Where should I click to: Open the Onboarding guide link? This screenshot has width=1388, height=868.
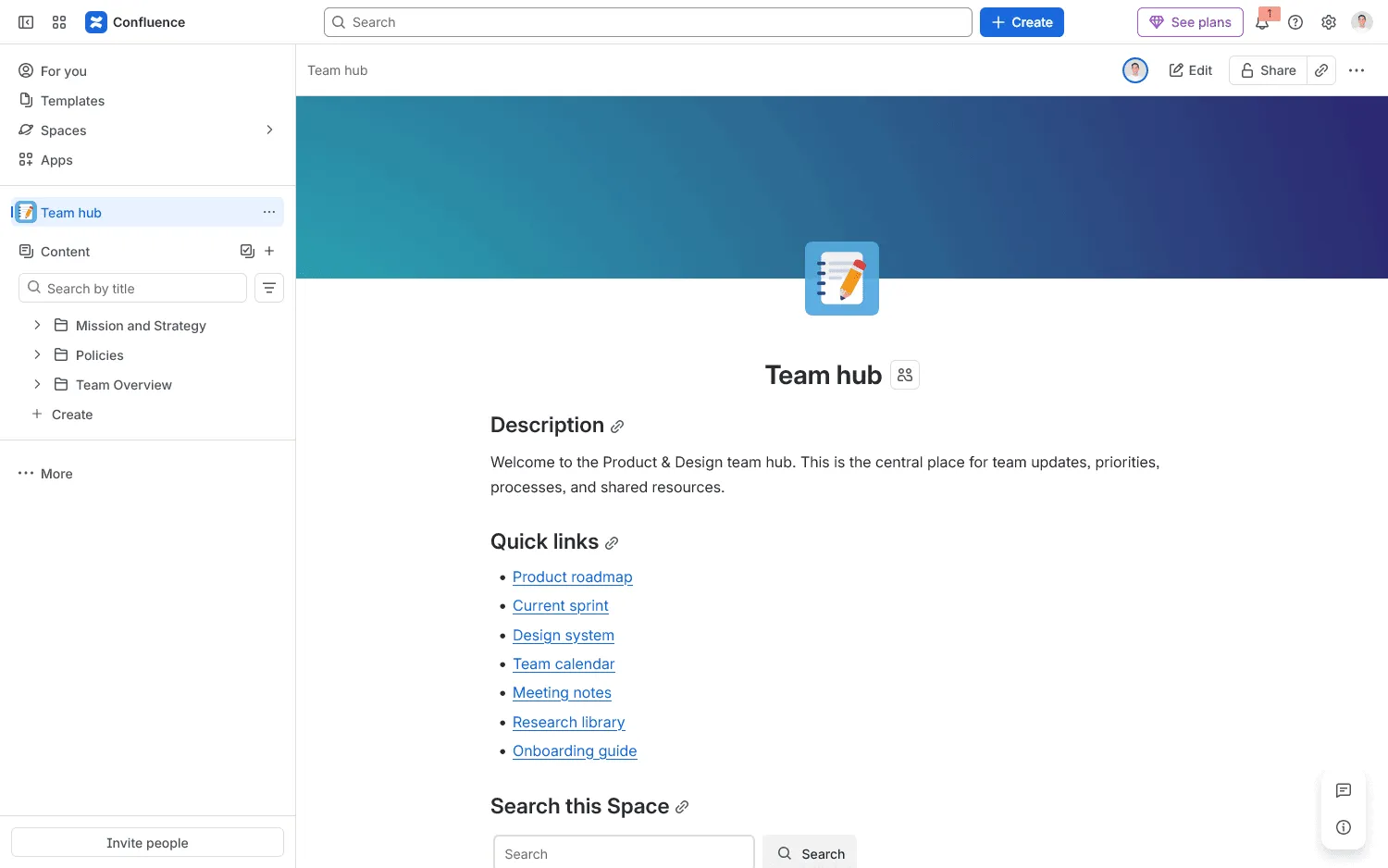575,750
